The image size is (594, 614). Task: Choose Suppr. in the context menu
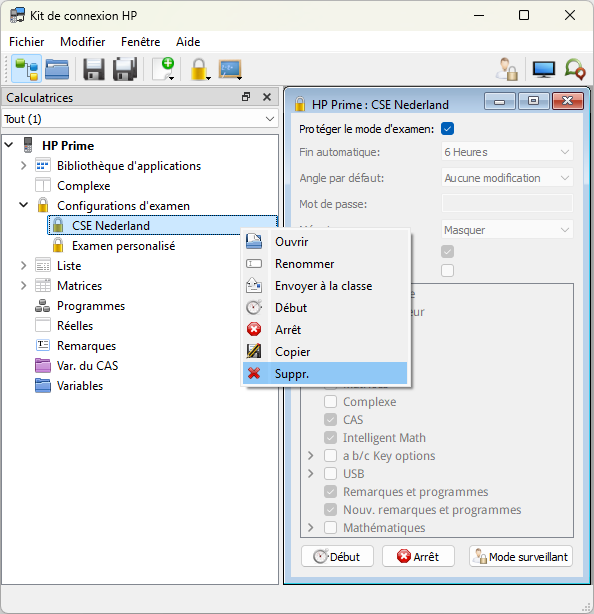pyautogui.click(x=325, y=373)
